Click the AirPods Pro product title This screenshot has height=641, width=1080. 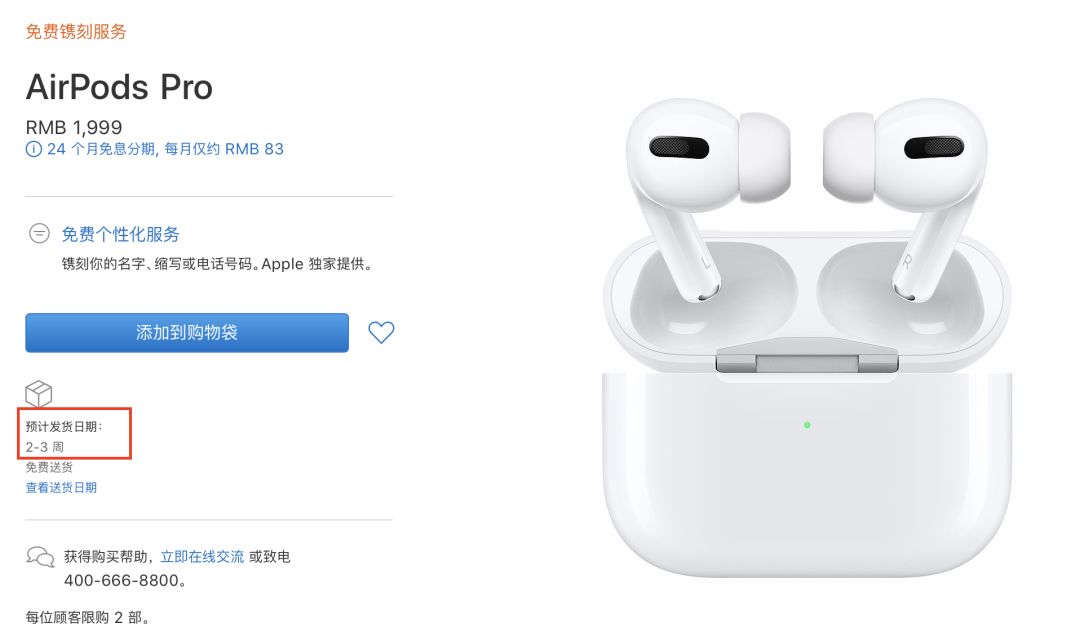coord(119,87)
